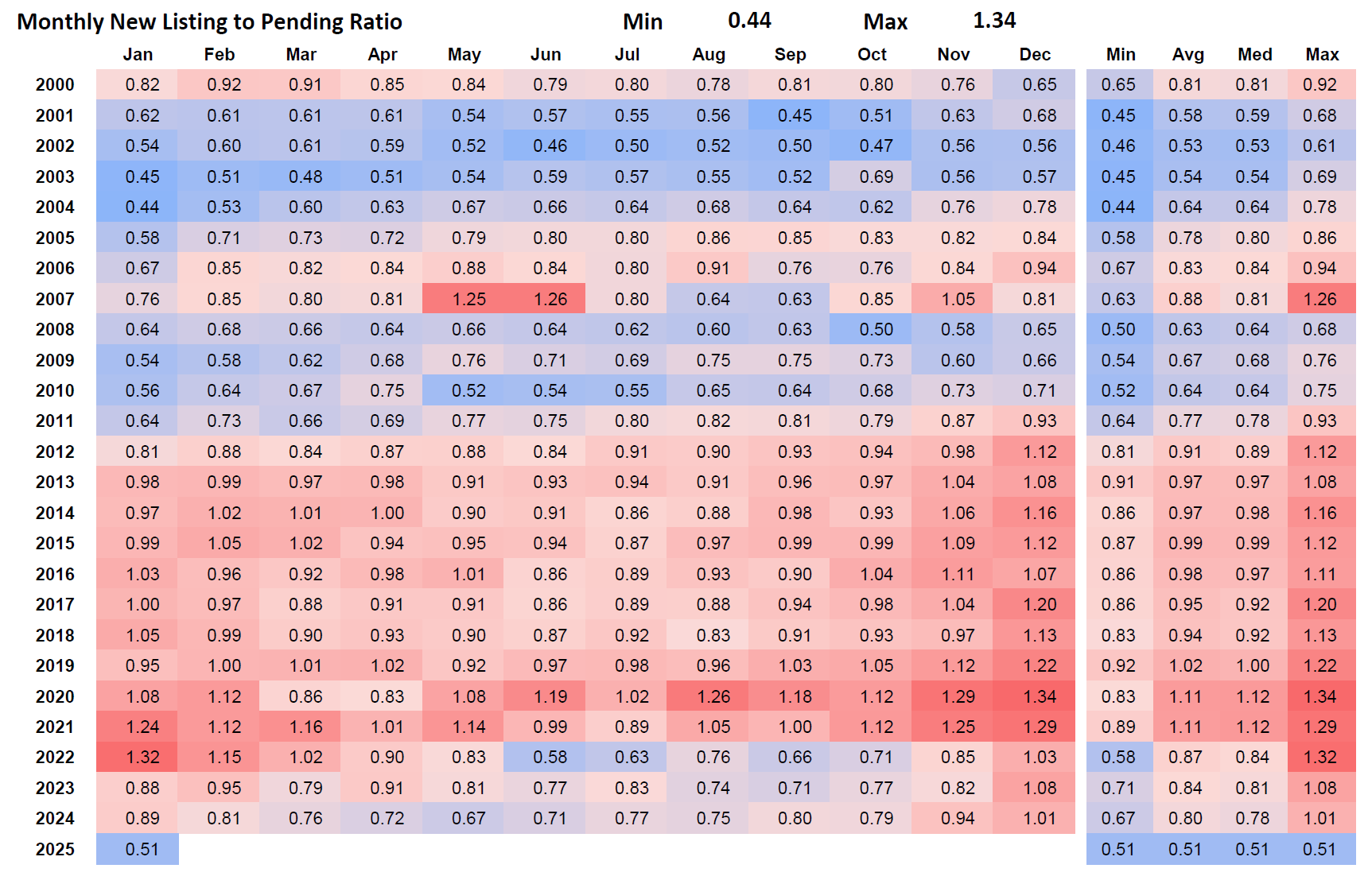Viewport: 1372px width, 880px height.
Task: Click the Dec column header
Action: [x=1035, y=54]
